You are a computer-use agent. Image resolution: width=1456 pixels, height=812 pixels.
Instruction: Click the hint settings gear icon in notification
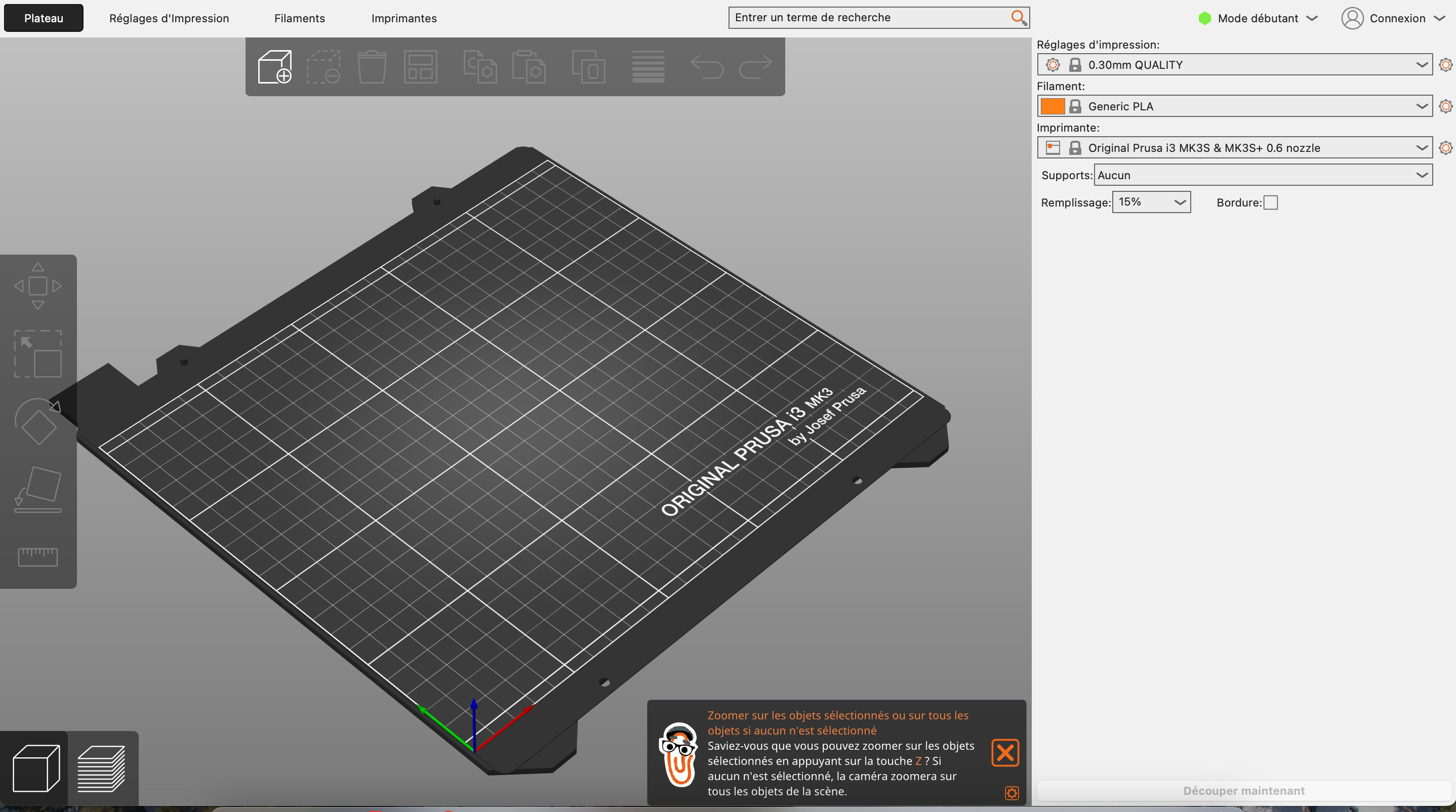click(x=1012, y=793)
